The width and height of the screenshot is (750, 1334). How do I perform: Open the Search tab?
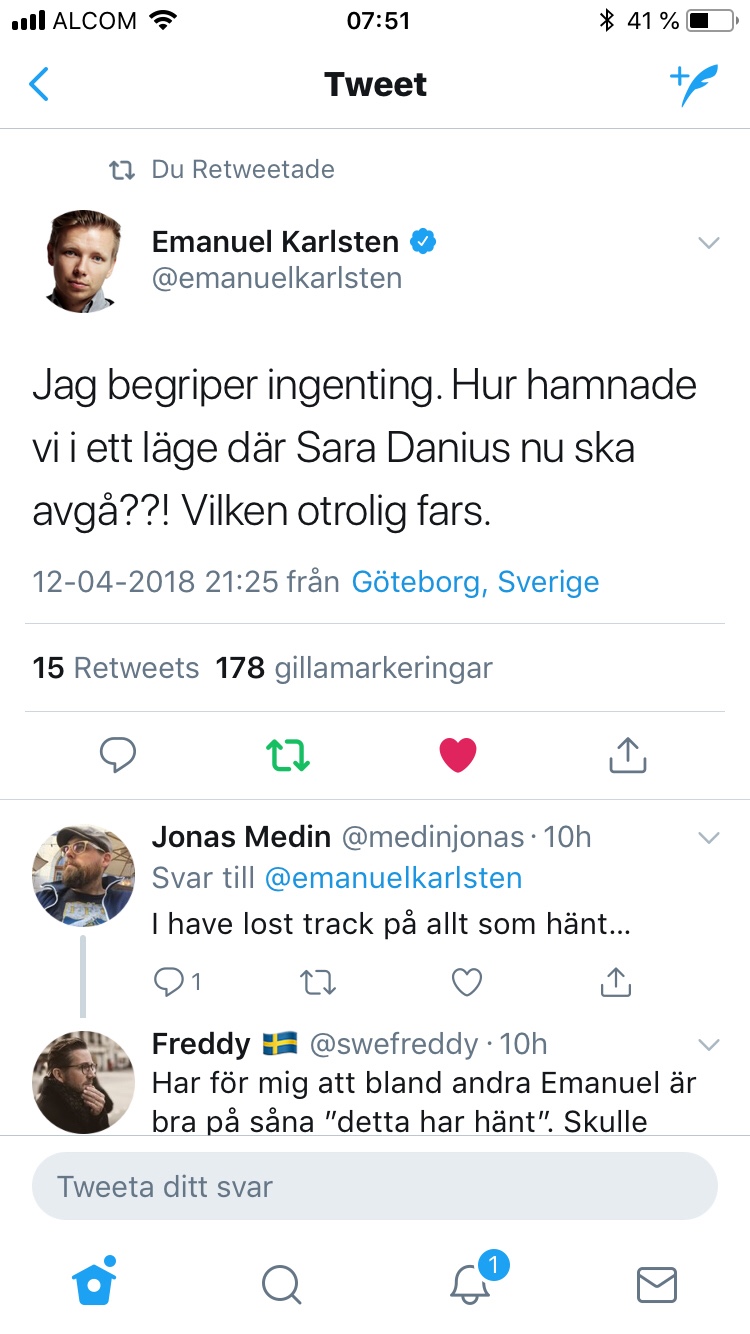[x=281, y=1284]
